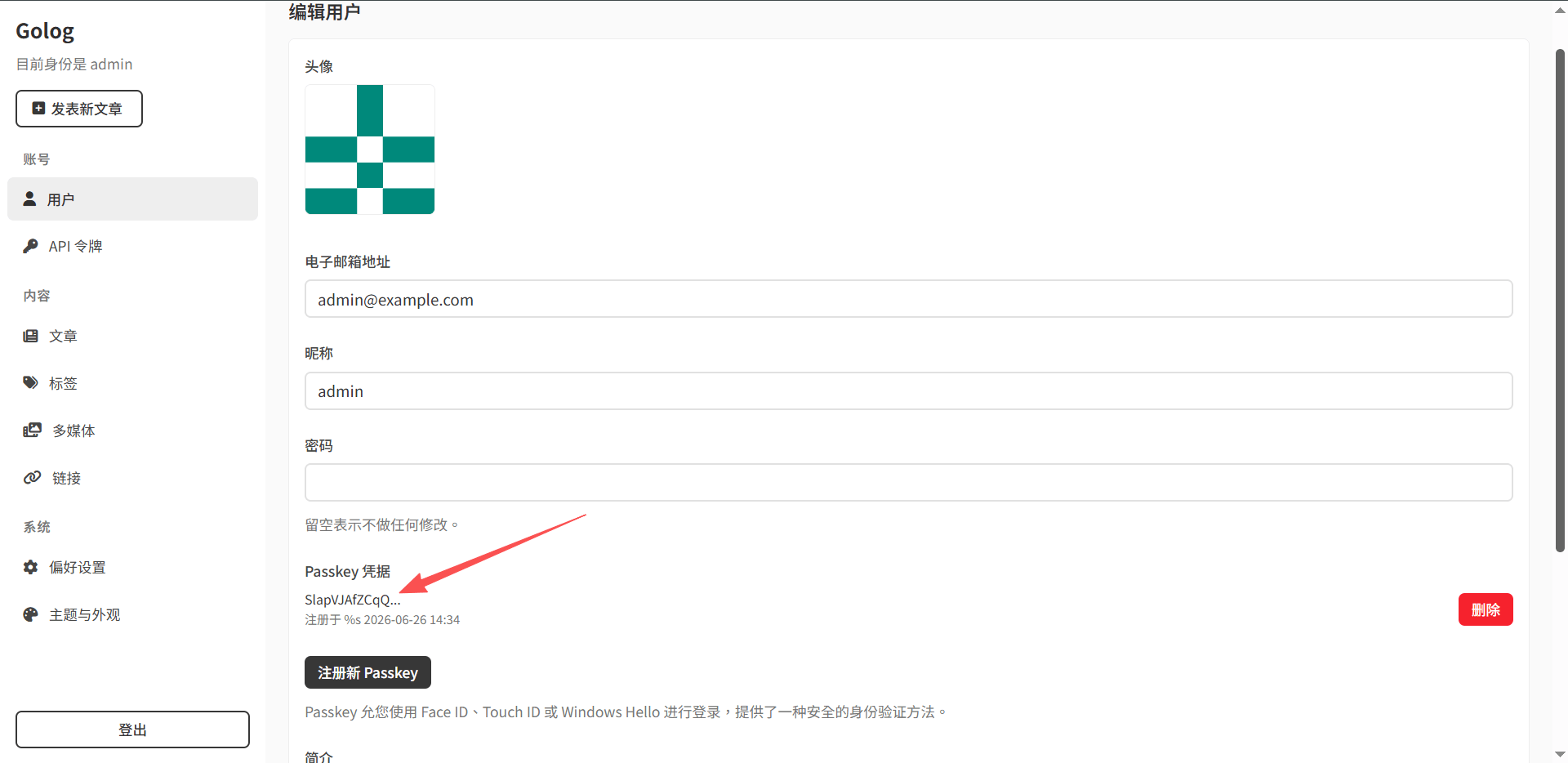Click the green avatar image

370,149
